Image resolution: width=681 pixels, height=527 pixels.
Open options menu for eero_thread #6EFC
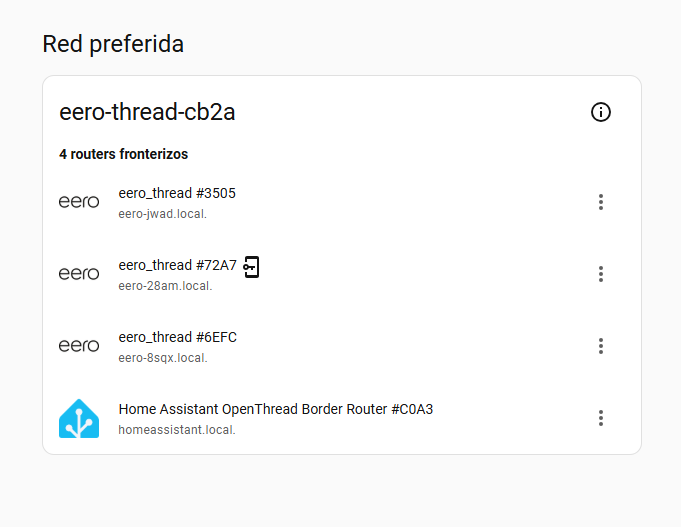point(600,346)
